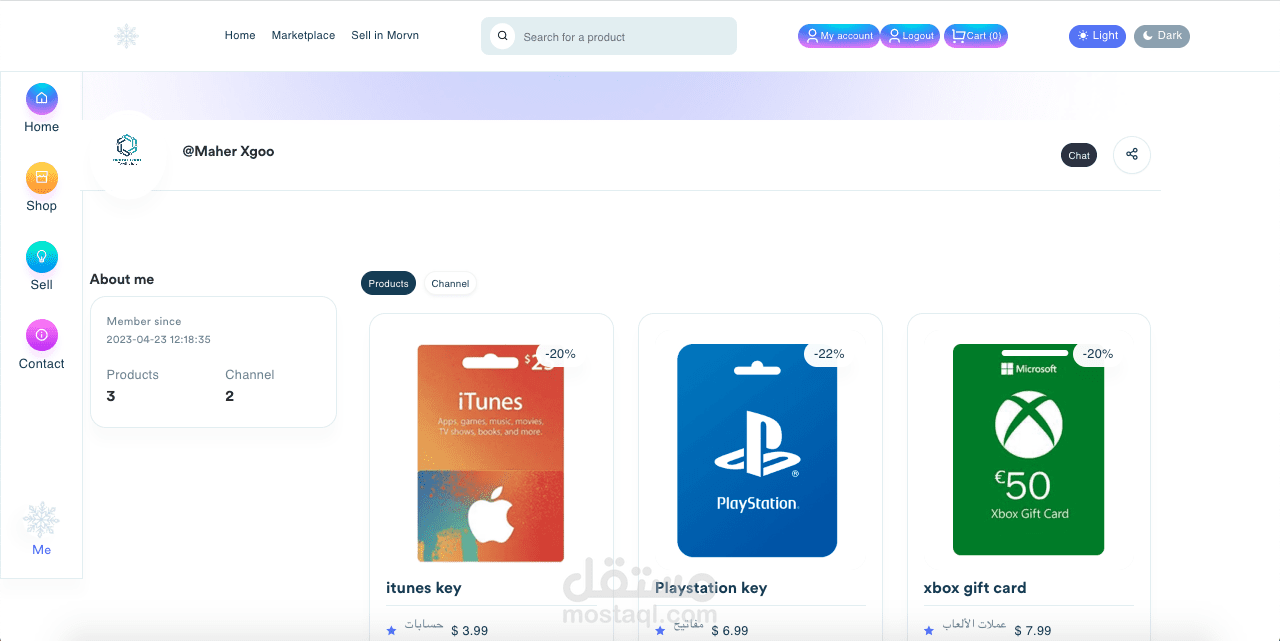Viewport: 1280px width, 641px height.
Task: Click the star icon under xbox gift card
Action: [x=929, y=631]
